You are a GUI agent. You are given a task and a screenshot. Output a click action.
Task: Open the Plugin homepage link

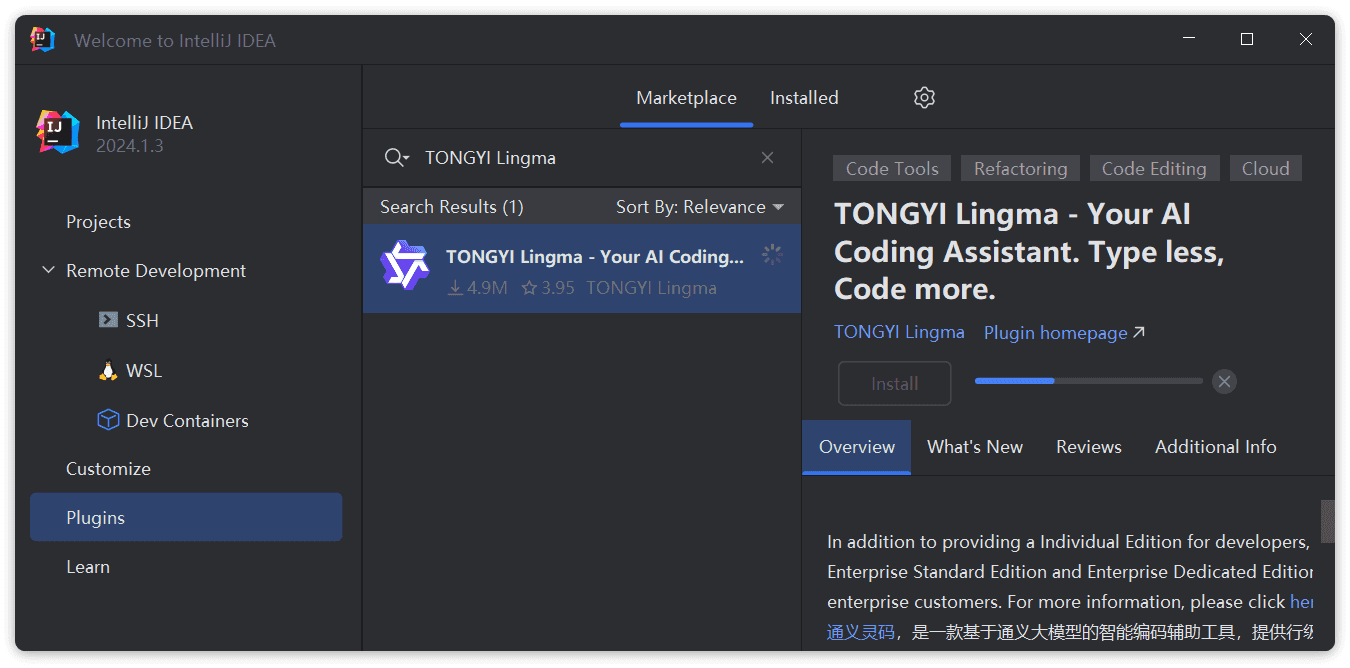[x=1065, y=333]
